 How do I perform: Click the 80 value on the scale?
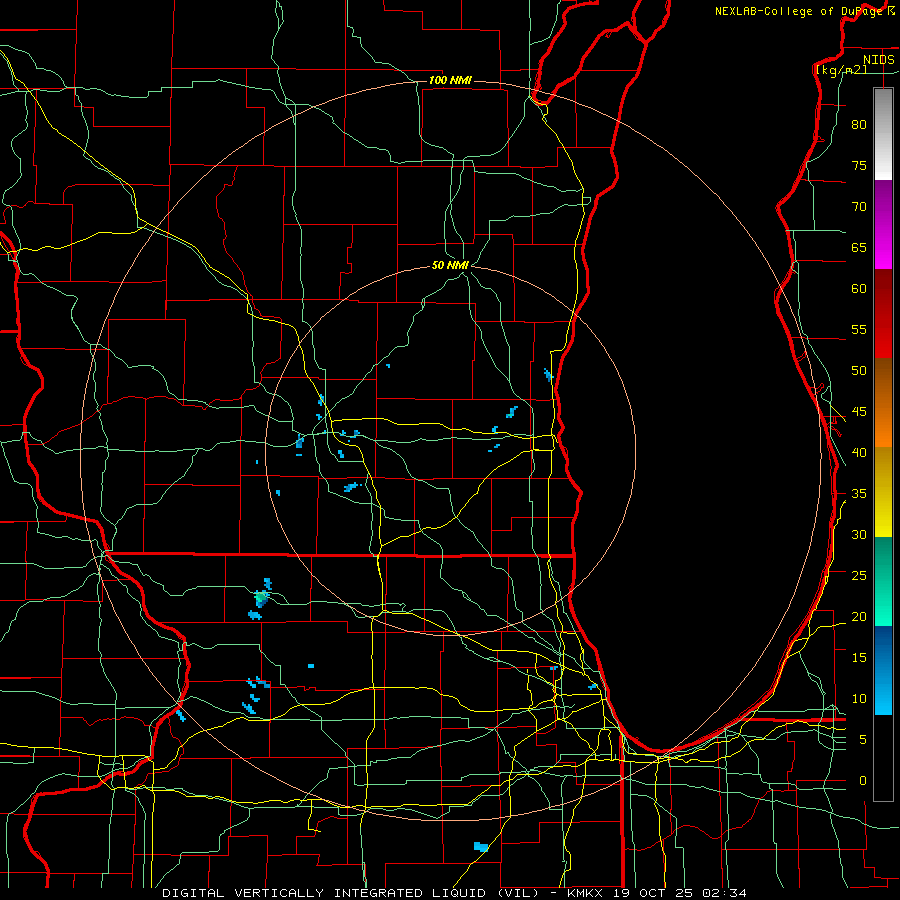click(859, 125)
